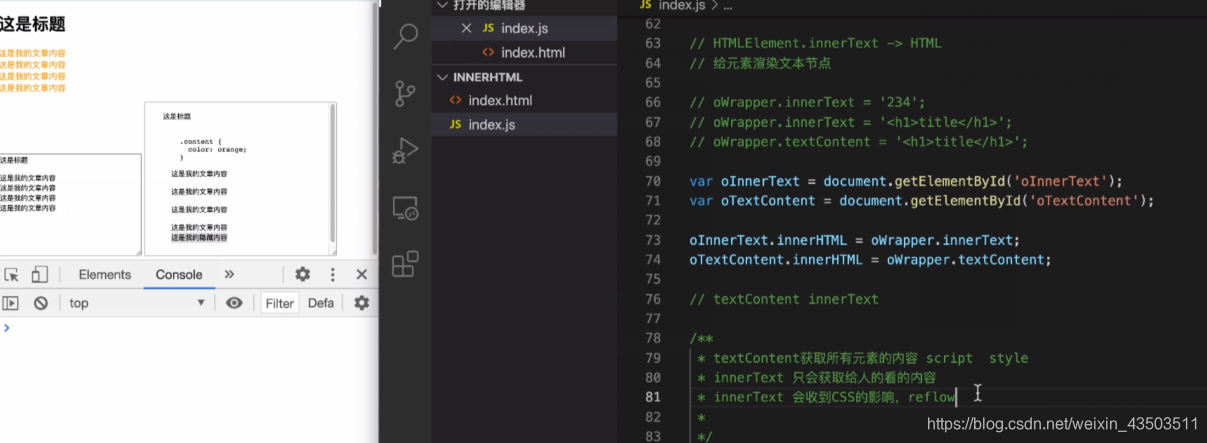The width and height of the screenshot is (1207, 443).
Task: Focus the console prompt line
Action: pyautogui.click(x=190, y=328)
